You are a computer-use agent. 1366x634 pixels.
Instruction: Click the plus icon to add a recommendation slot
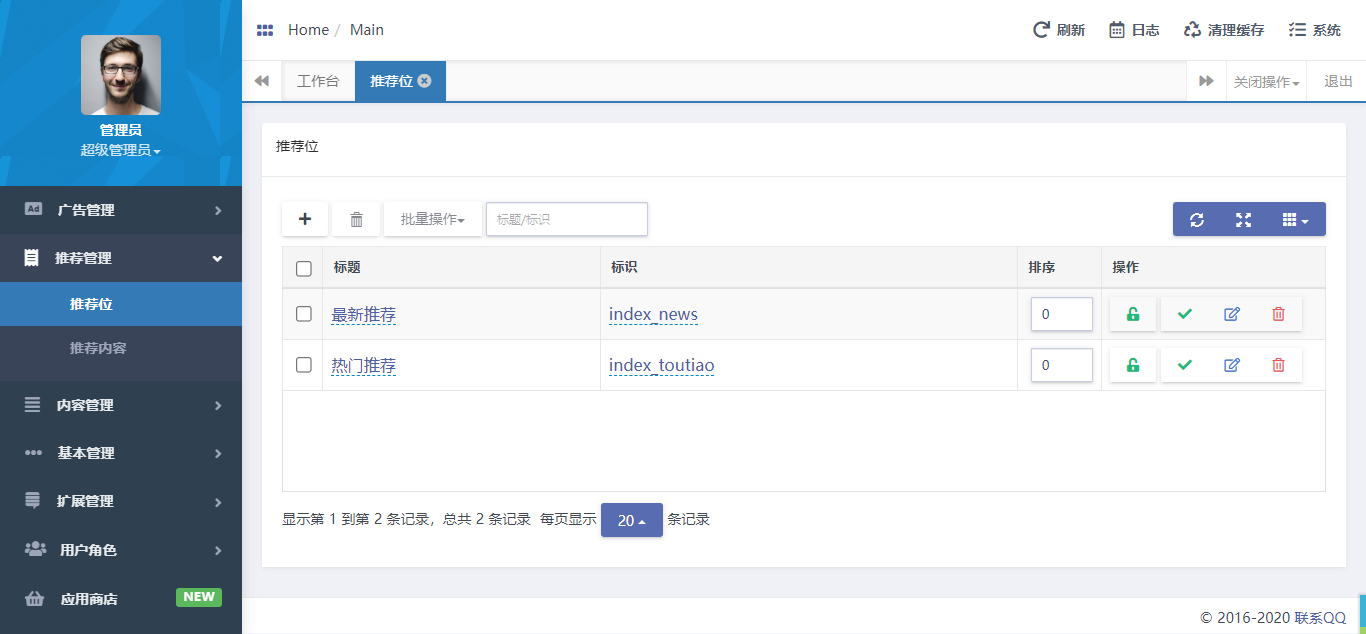coord(305,219)
